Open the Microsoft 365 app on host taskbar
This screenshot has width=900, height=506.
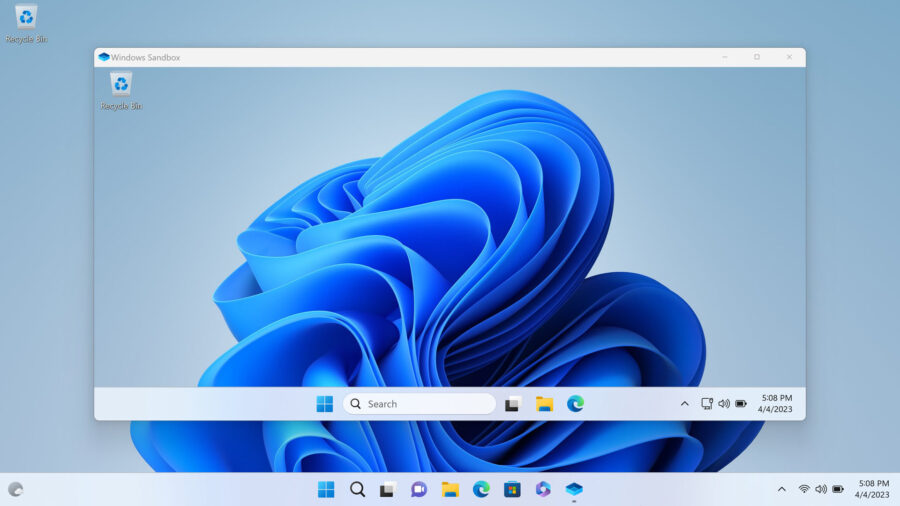click(543, 489)
